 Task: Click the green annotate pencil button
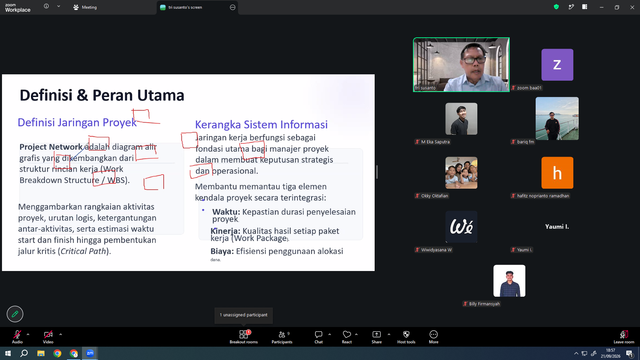[15, 314]
